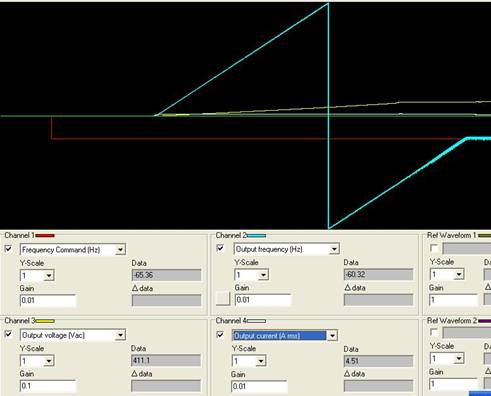491x396 pixels.
Task: Click the small button beside Channel 2 Gain
Action: [223, 299]
